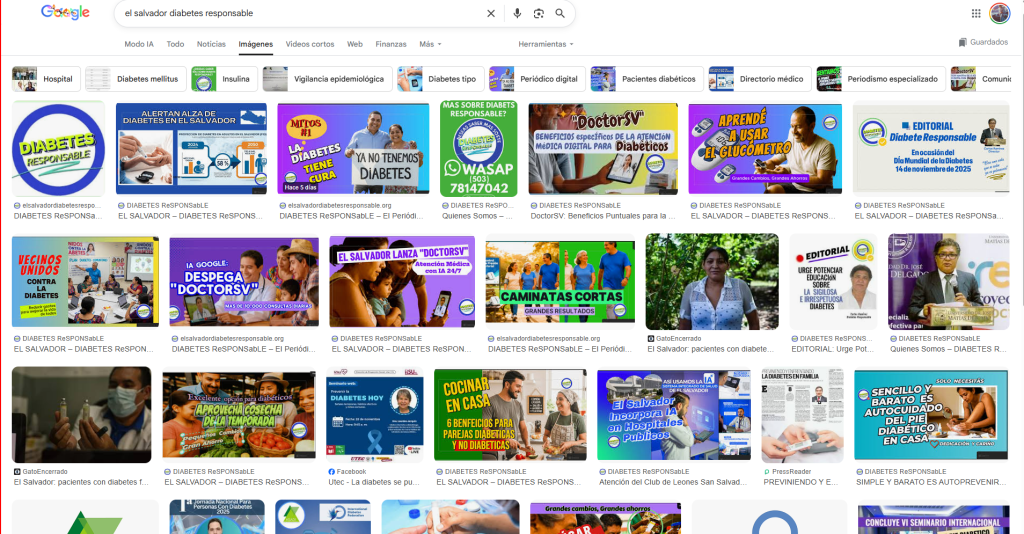The image size is (1024, 534).
Task: Click the magnifying glass search icon
Action: point(560,13)
